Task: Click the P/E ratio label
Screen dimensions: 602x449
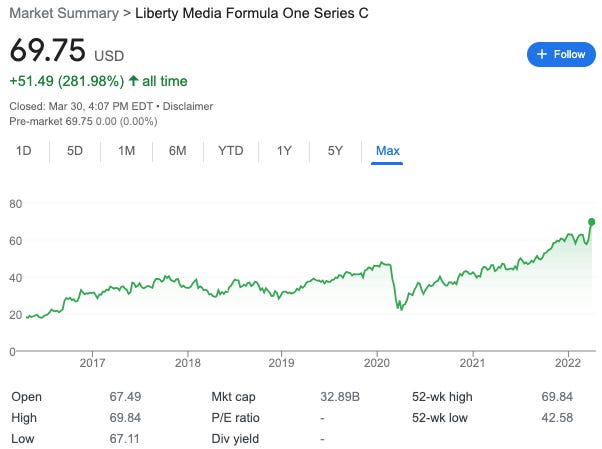Action: click(235, 418)
